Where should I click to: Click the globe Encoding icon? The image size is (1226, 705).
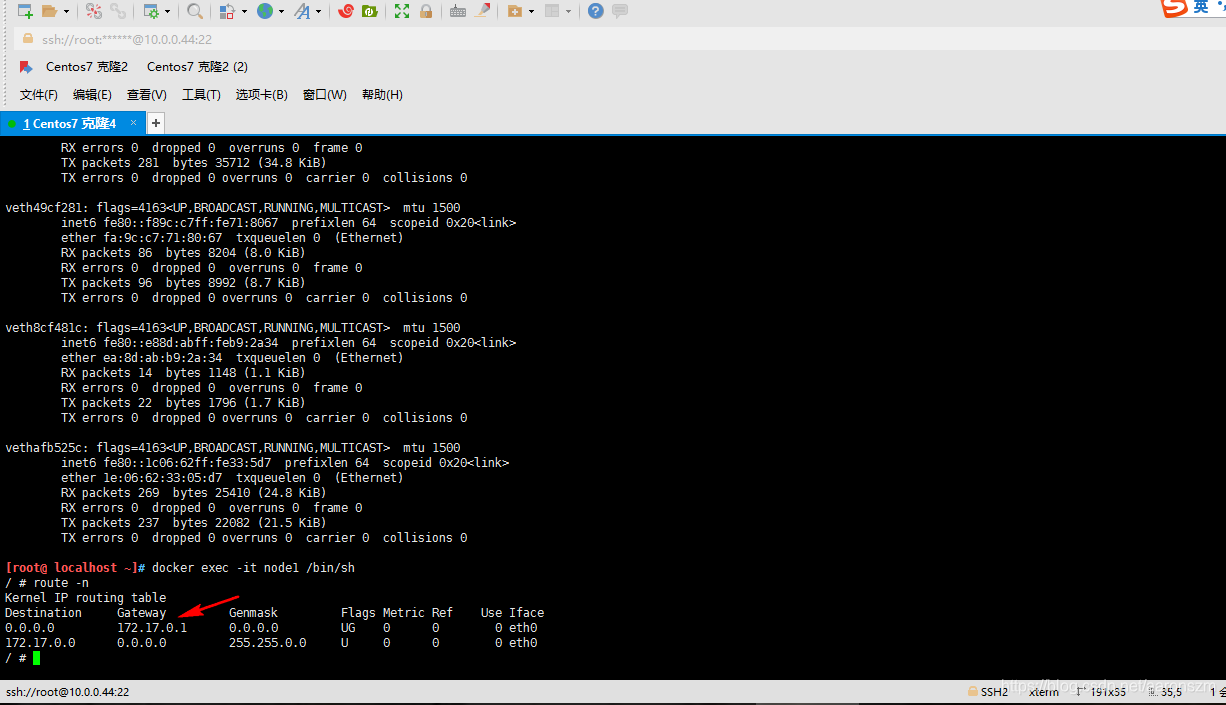[x=264, y=11]
